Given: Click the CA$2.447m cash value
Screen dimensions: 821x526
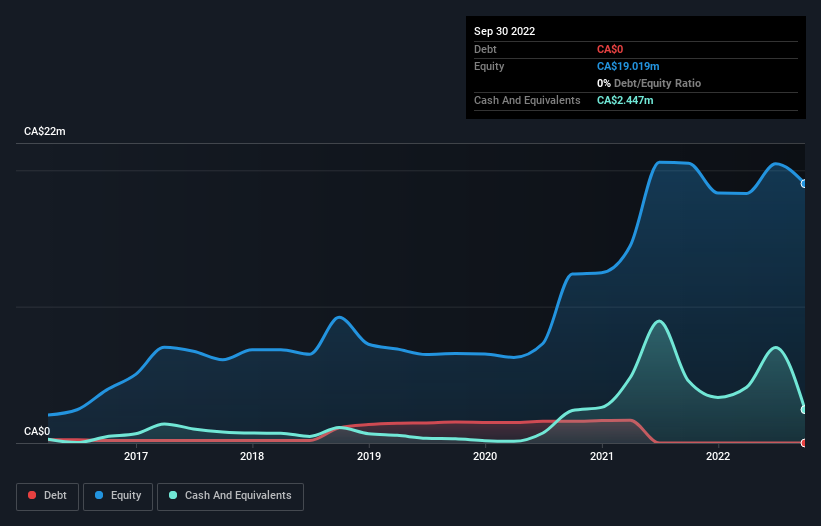Looking at the screenshot, I should pos(625,100).
